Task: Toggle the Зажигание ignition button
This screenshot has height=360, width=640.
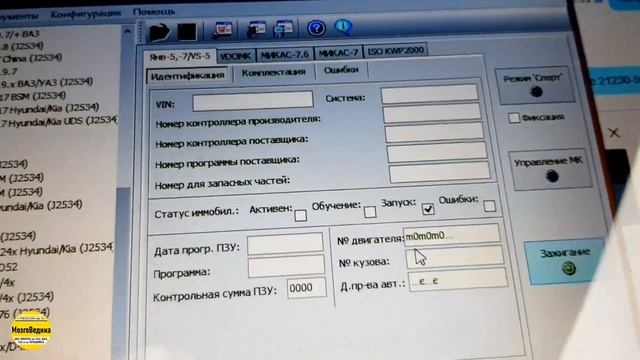Action: point(566,261)
